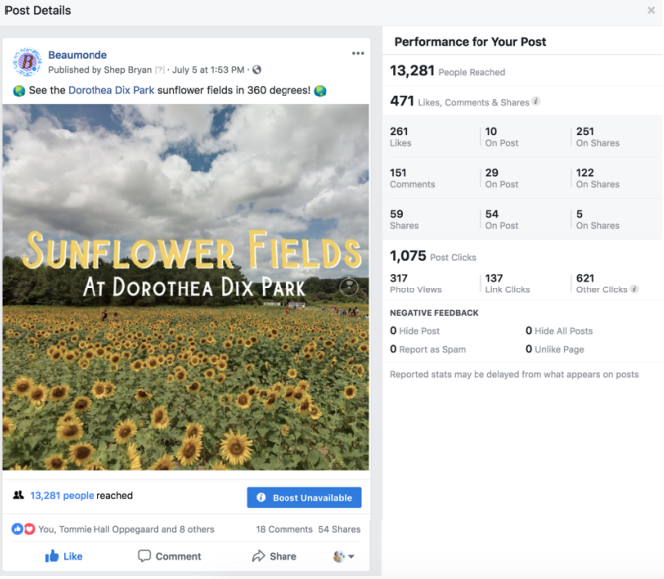Click the 0 Unlike Page feedback
Screen dimensions: 664x579
(555, 349)
